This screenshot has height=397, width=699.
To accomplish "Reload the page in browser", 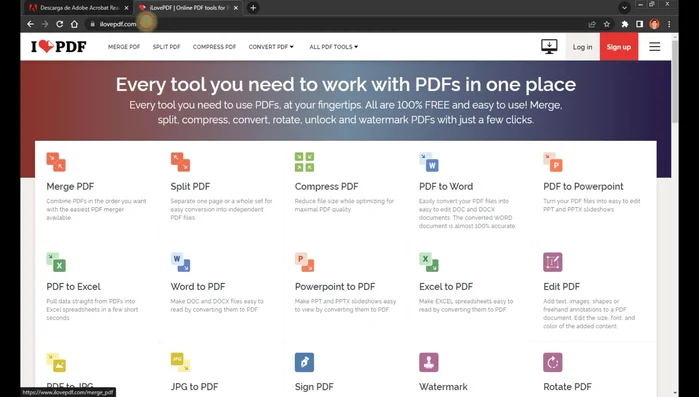I will pos(59,24).
